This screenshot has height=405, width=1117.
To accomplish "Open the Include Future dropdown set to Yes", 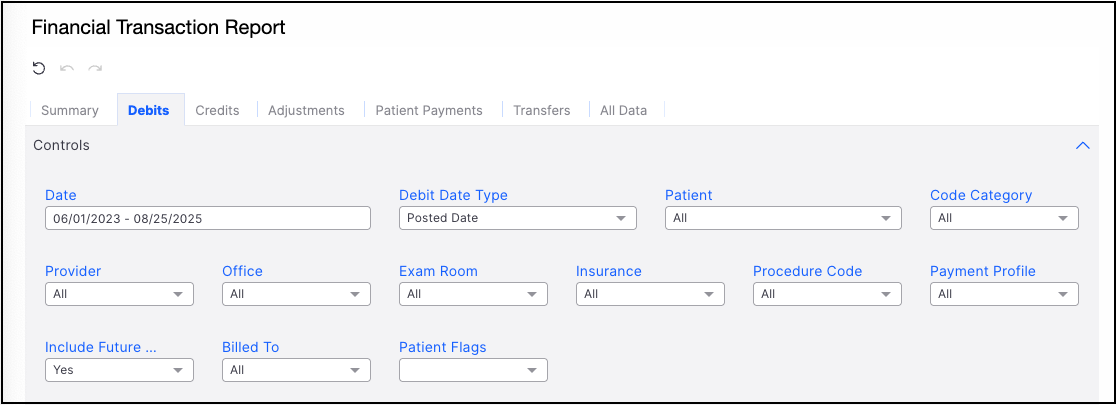I will (x=120, y=370).
